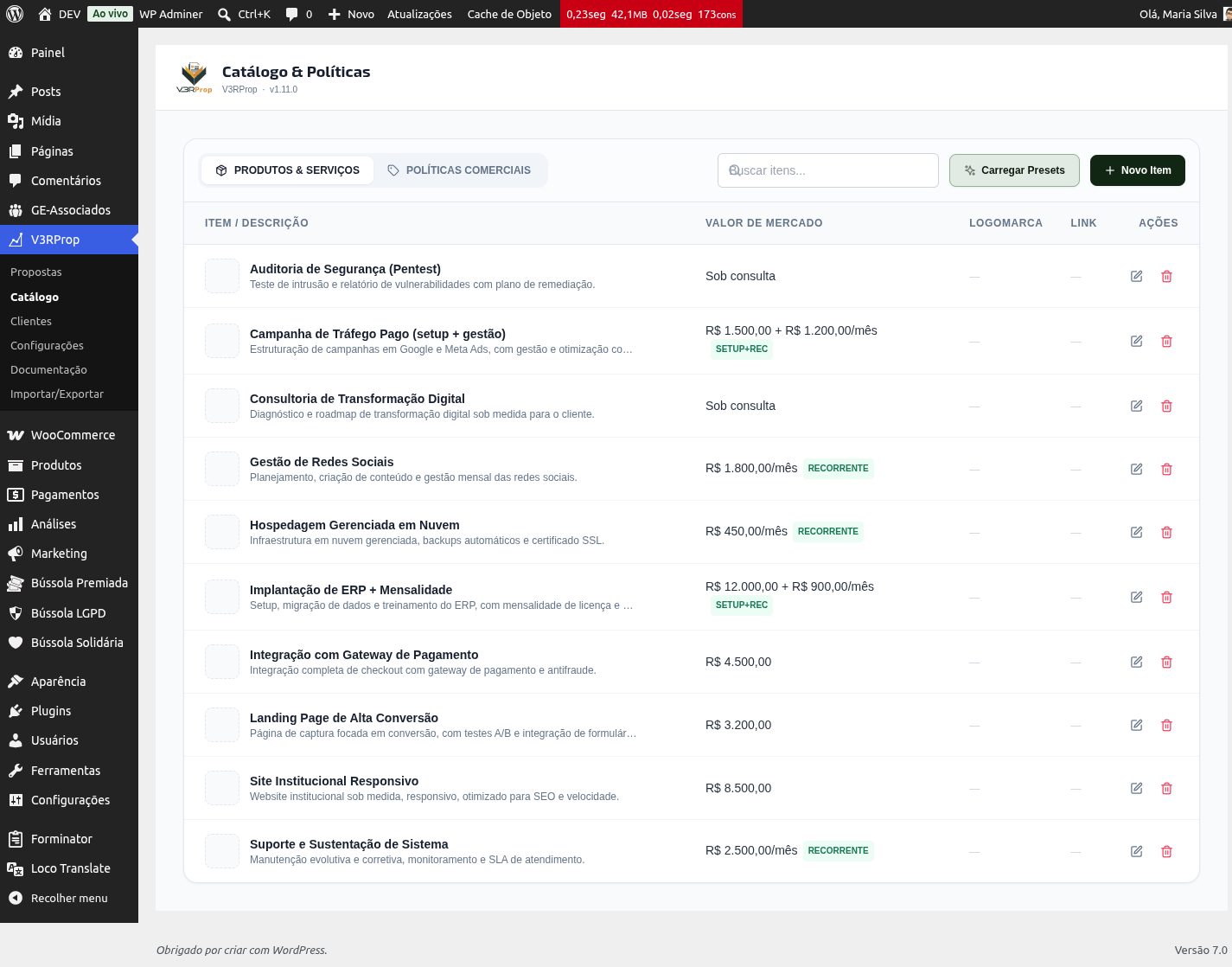Edit Implantação de ERP + Mensalidade item

tap(1137, 597)
